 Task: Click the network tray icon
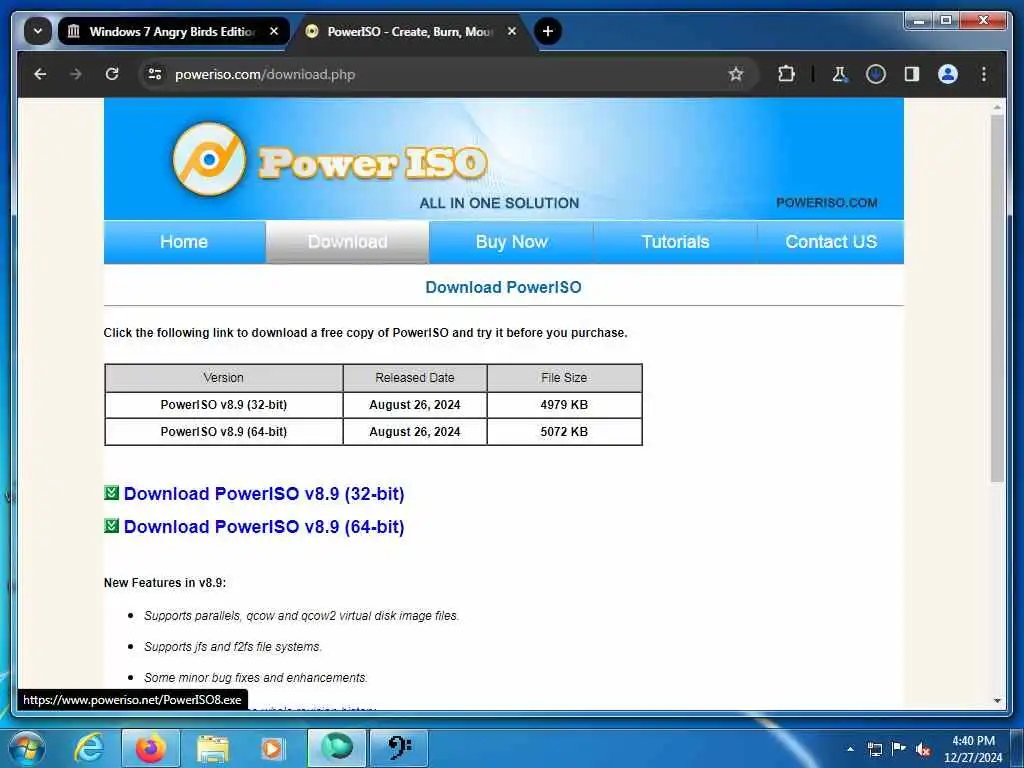(874, 749)
